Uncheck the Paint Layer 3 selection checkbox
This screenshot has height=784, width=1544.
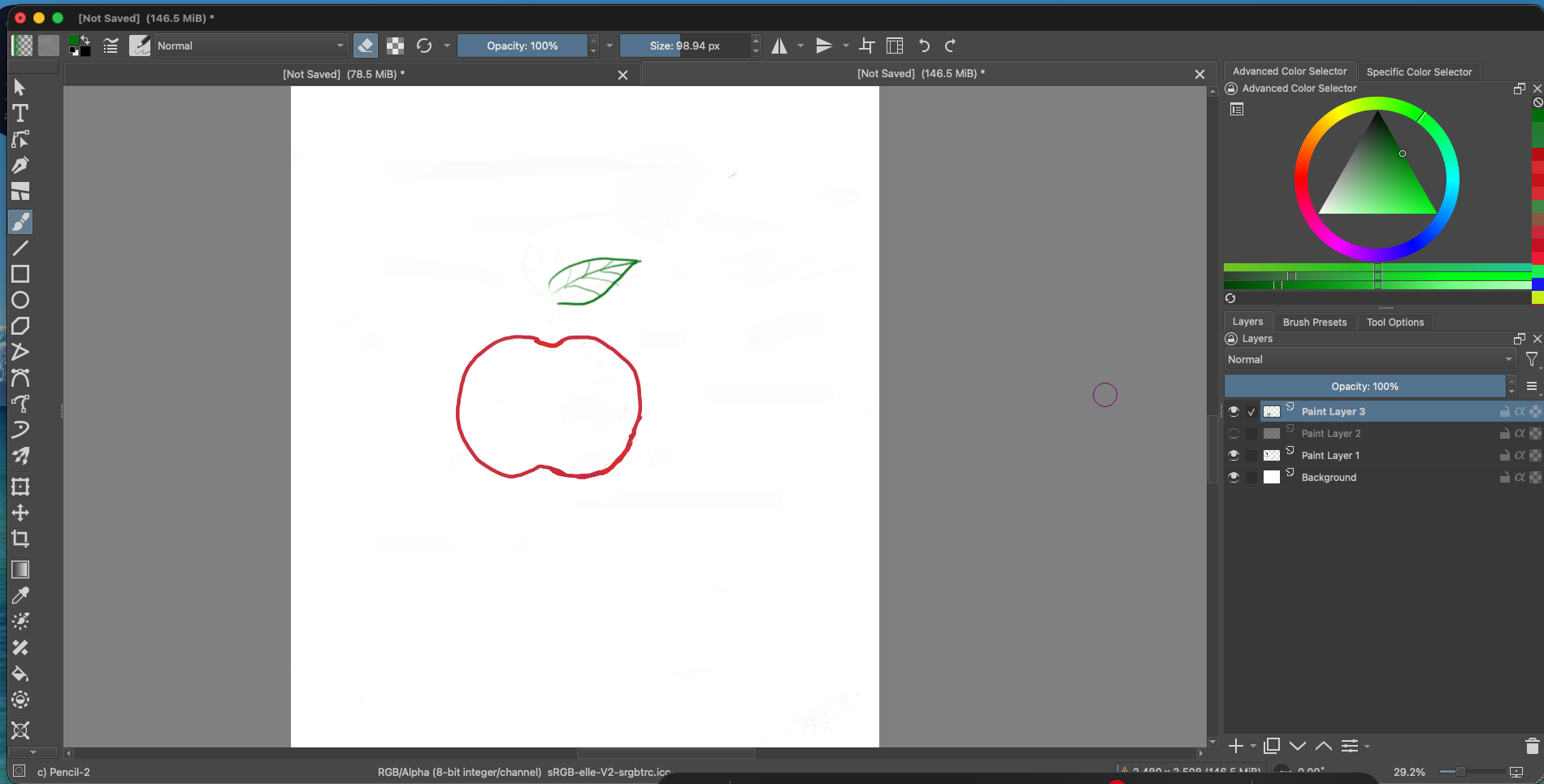pyautogui.click(x=1251, y=412)
